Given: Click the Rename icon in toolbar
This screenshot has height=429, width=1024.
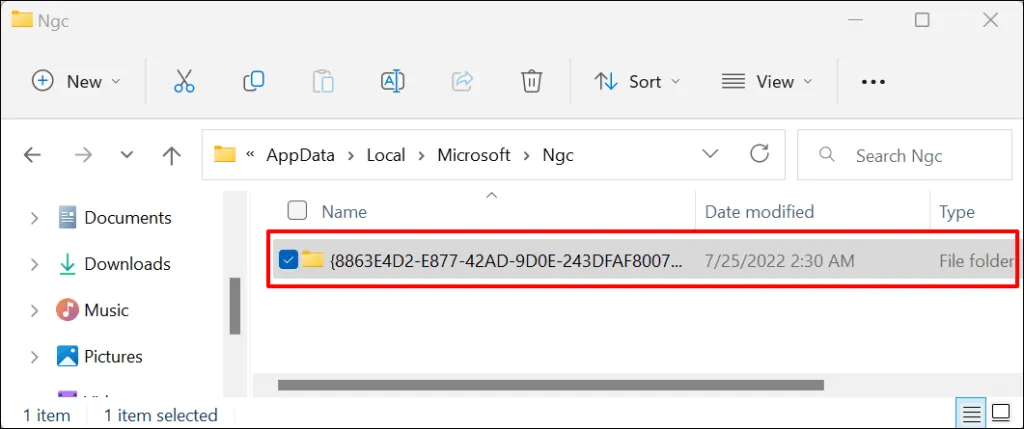Looking at the screenshot, I should tap(392, 82).
